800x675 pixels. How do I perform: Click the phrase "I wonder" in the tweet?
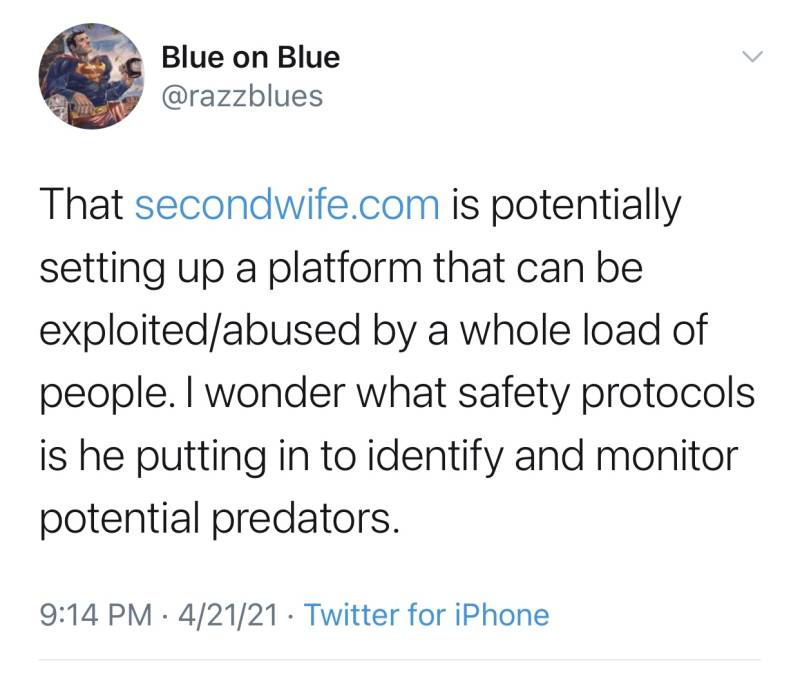pos(253,394)
